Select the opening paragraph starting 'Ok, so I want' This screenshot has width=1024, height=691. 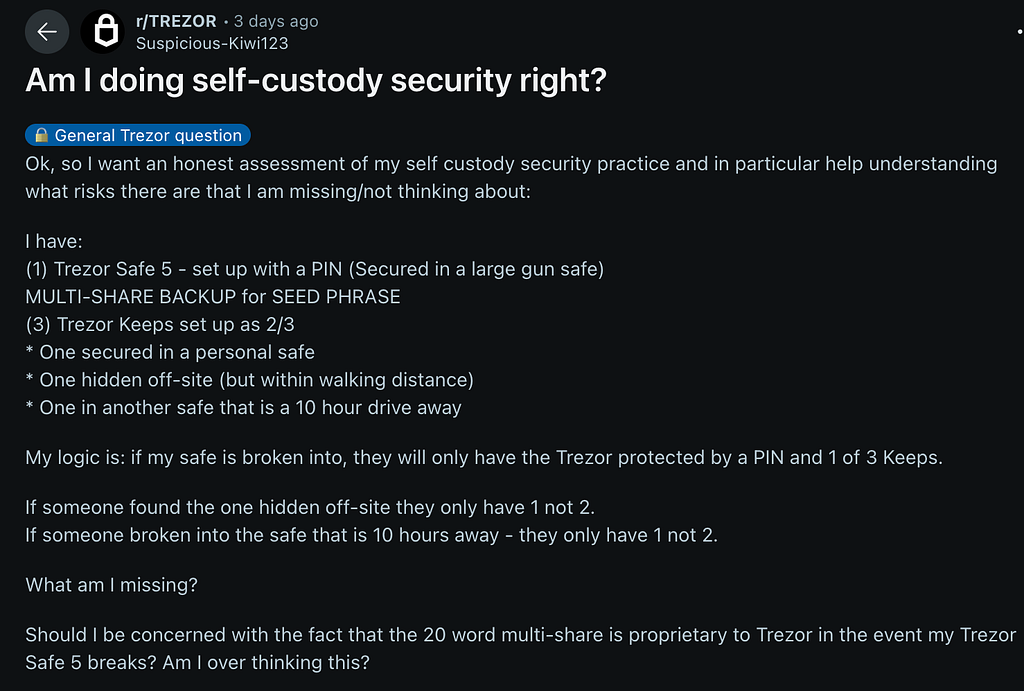tap(511, 177)
